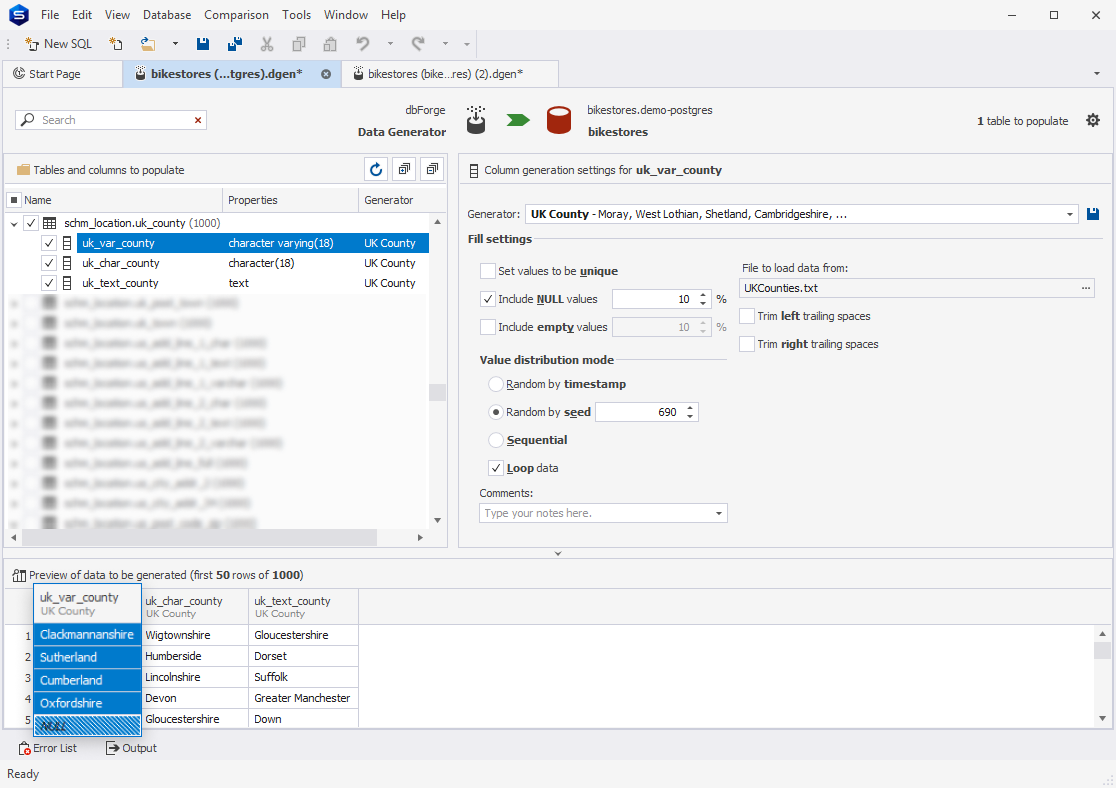
Task: Click the save generator settings disk icon
Action: [1093, 214]
